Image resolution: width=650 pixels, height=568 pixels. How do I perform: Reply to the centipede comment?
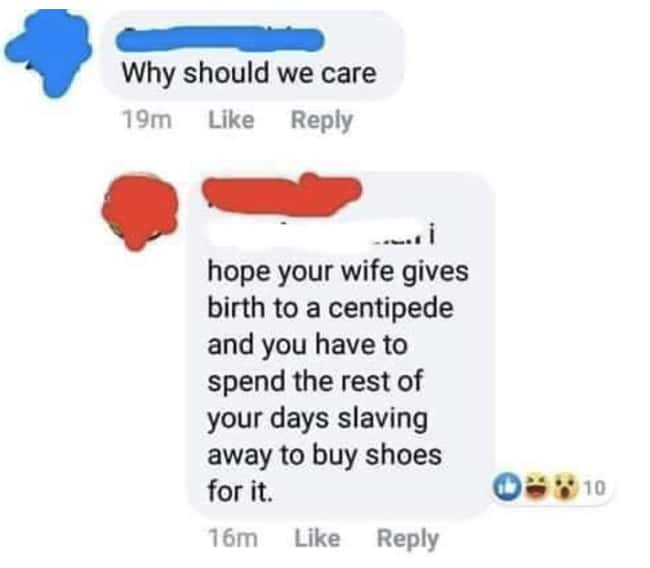408,539
